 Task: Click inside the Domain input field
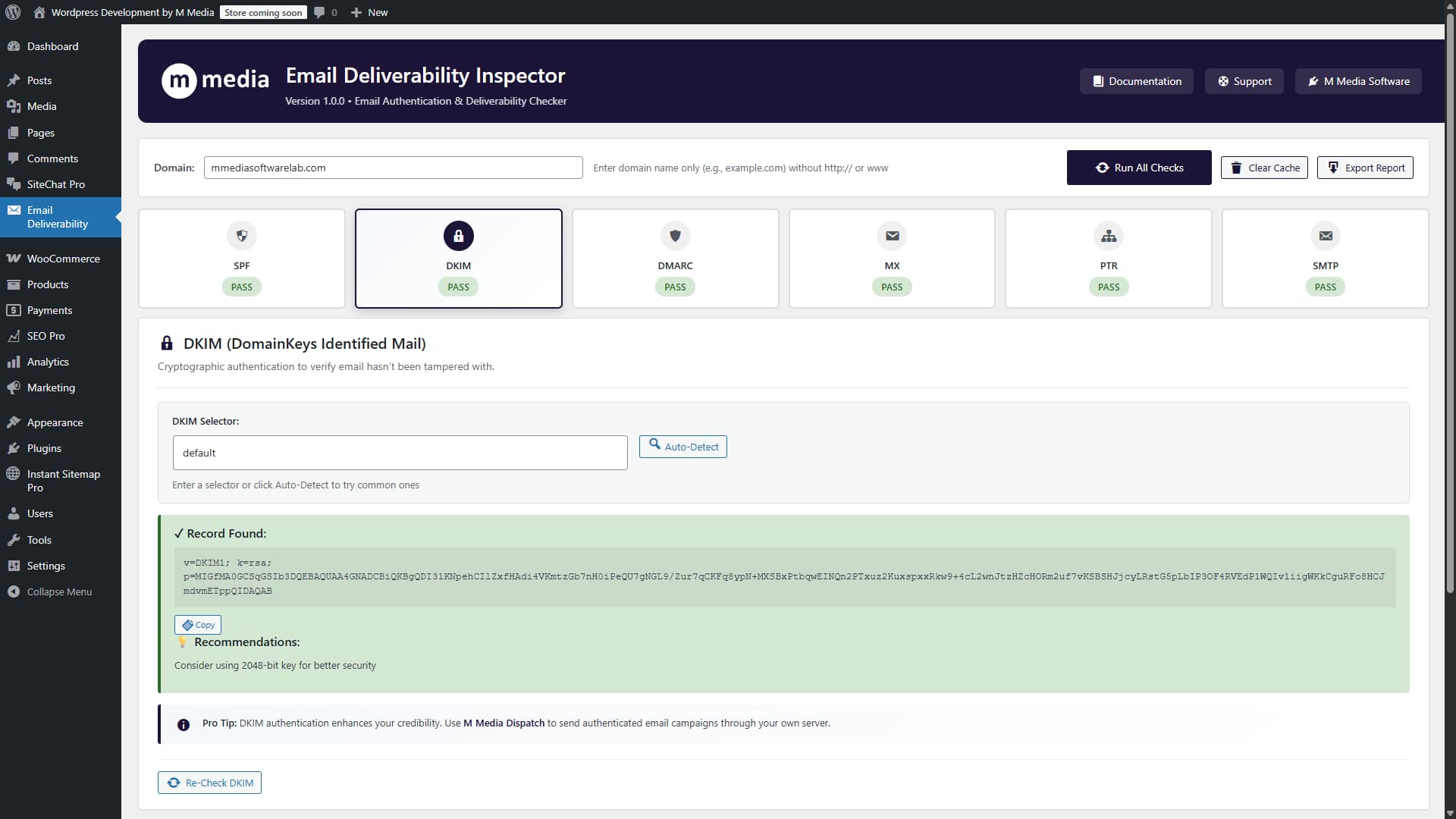[393, 168]
